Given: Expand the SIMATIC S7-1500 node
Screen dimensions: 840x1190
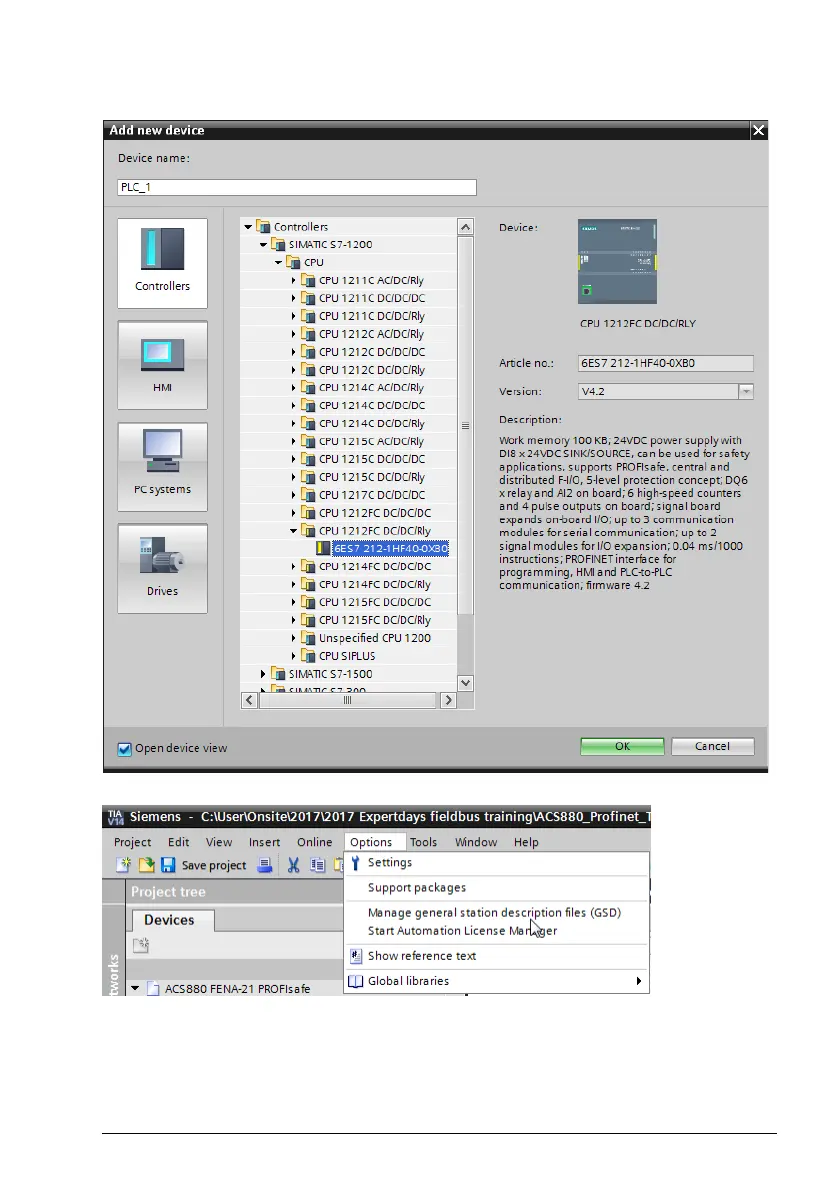Looking at the screenshot, I should [263, 674].
